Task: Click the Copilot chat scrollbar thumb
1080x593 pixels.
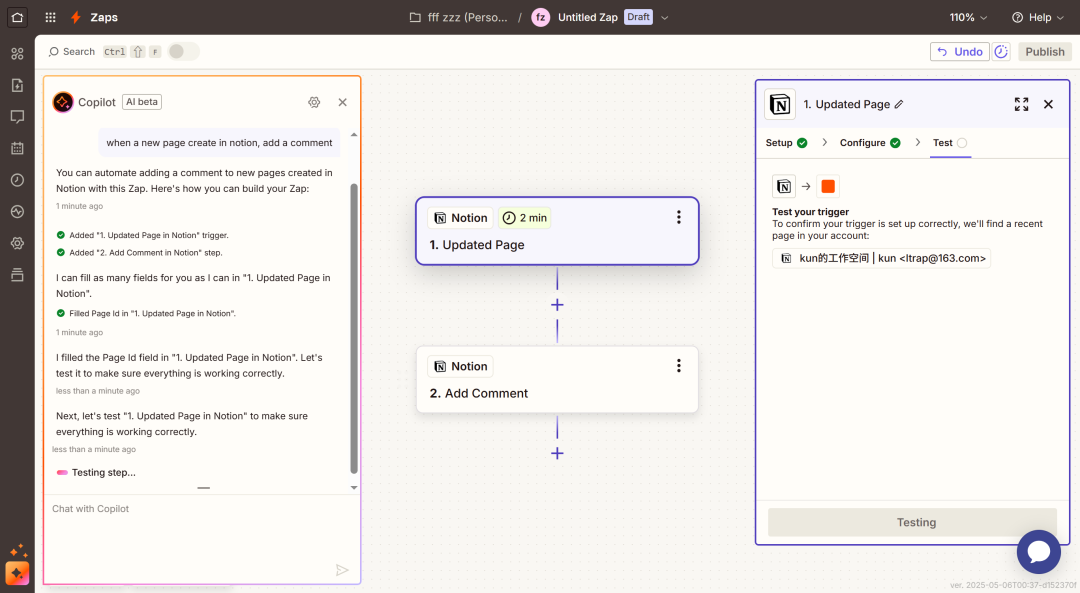Action: pyautogui.click(x=354, y=329)
